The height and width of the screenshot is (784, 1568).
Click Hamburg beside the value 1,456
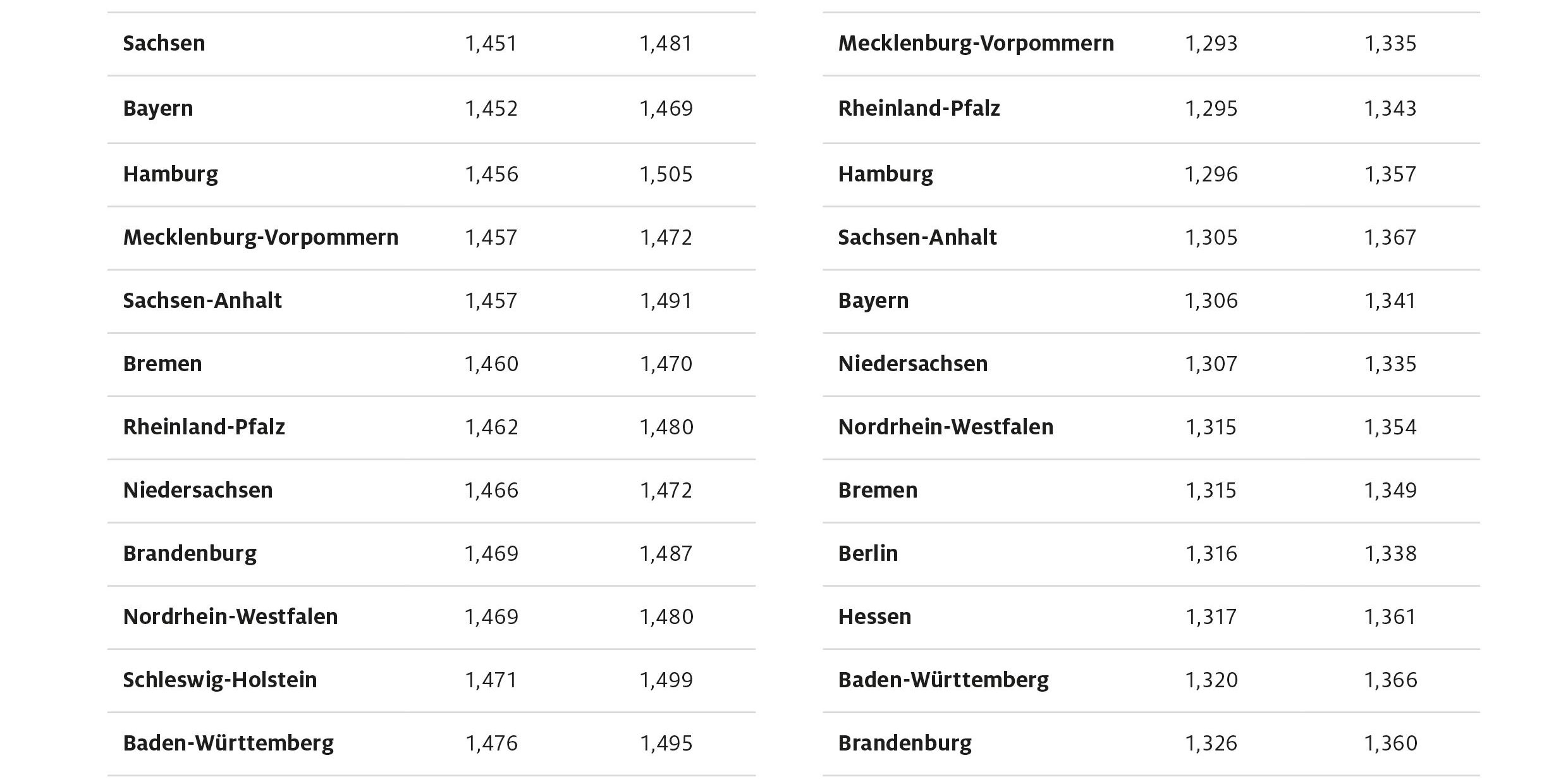(170, 174)
